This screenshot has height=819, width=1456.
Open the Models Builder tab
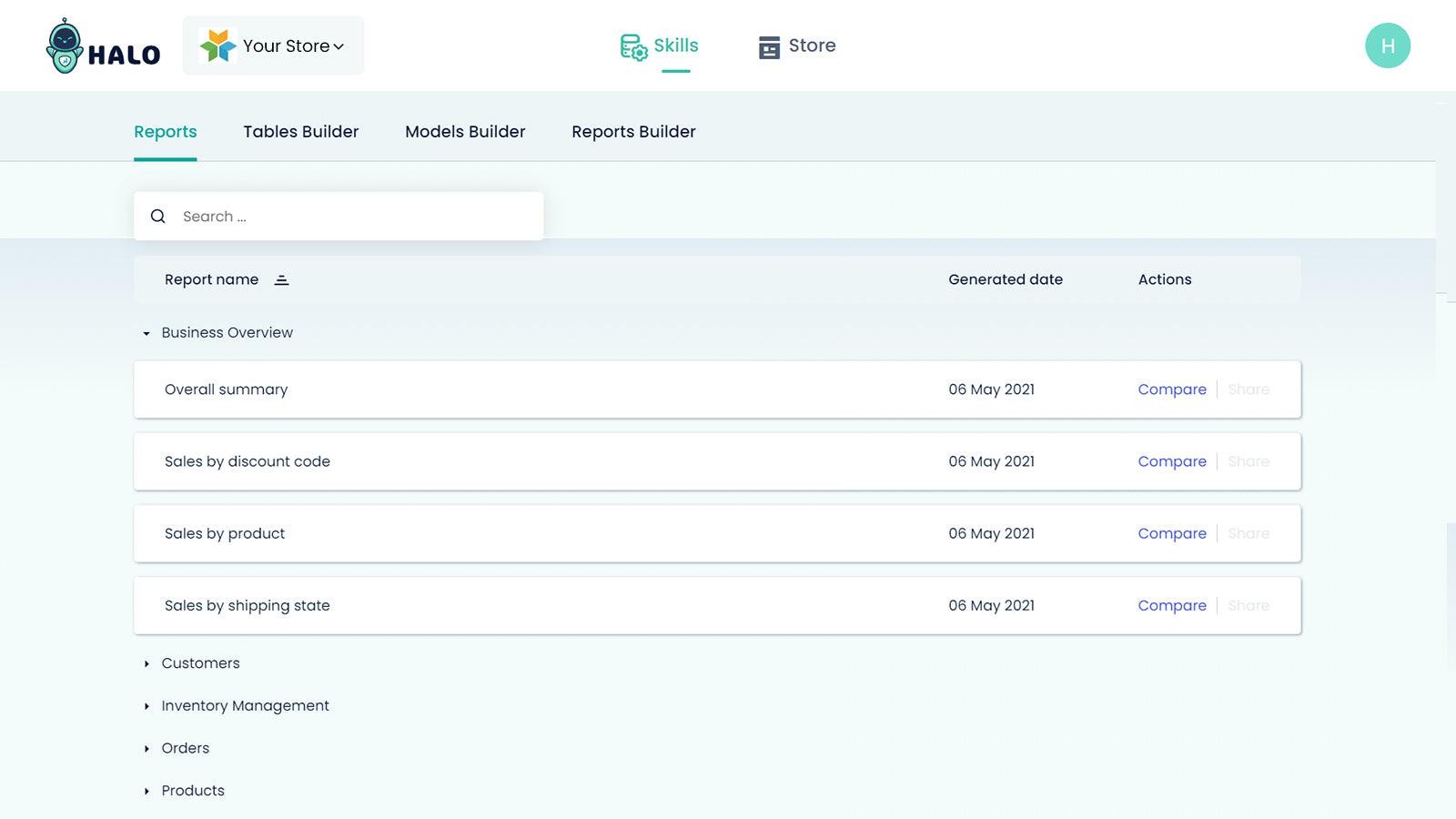point(464,131)
